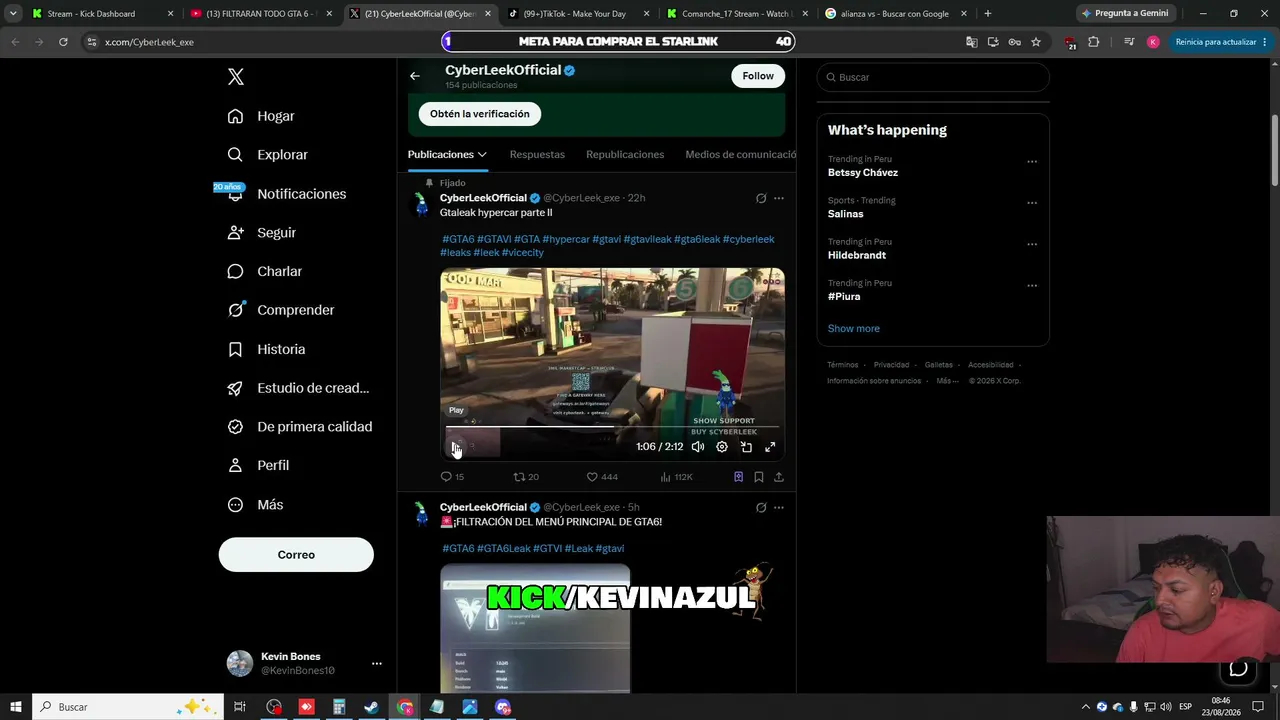Open Windows Start menu
The width and height of the screenshot is (1280, 720).
[x=16, y=707]
